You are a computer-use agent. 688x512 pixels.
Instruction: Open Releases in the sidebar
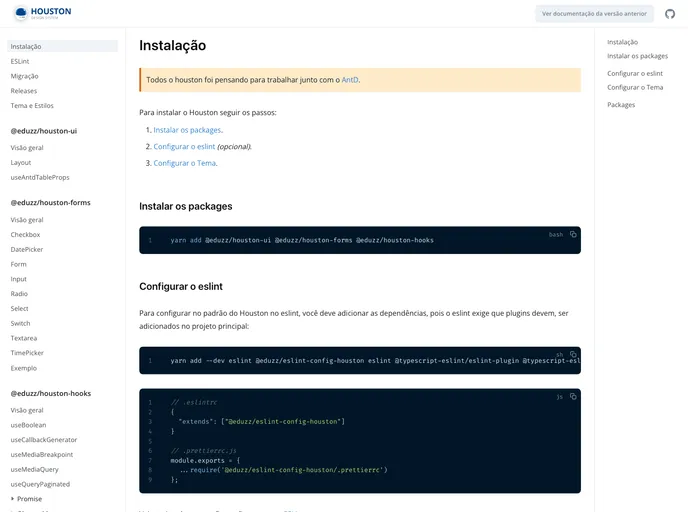[24, 90]
